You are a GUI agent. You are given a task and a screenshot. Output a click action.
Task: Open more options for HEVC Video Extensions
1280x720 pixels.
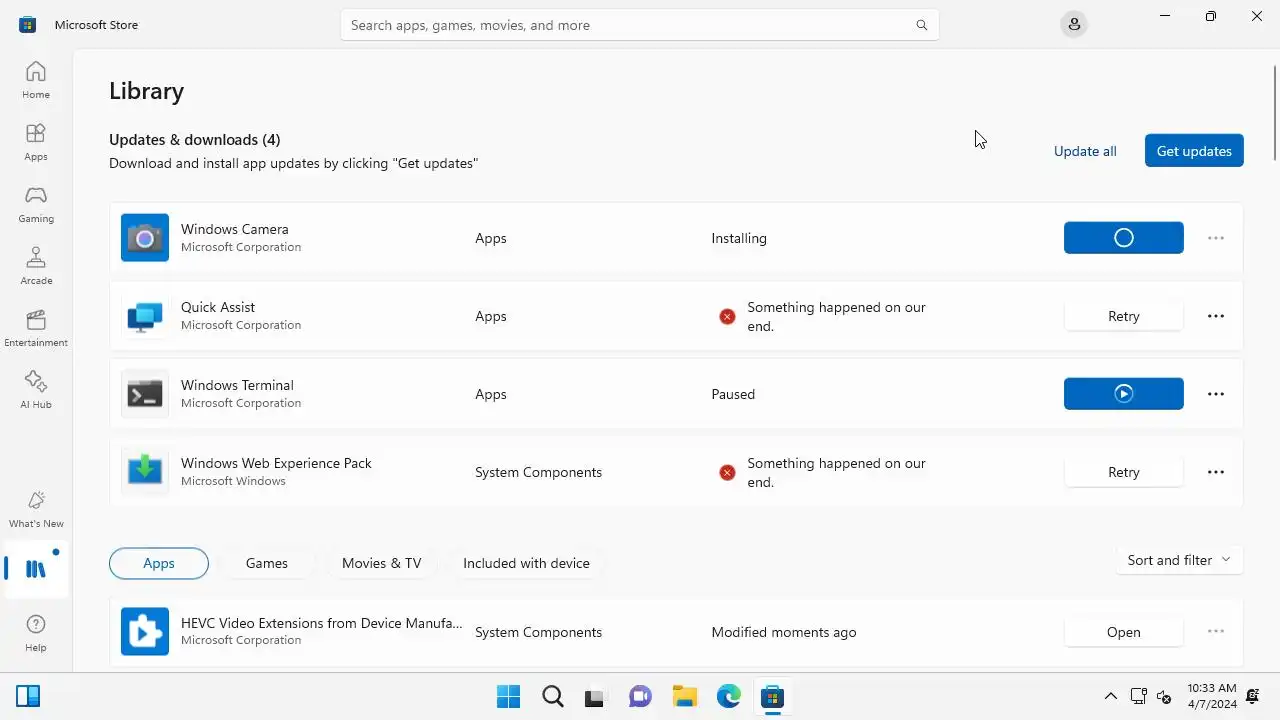[x=1216, y=631]
